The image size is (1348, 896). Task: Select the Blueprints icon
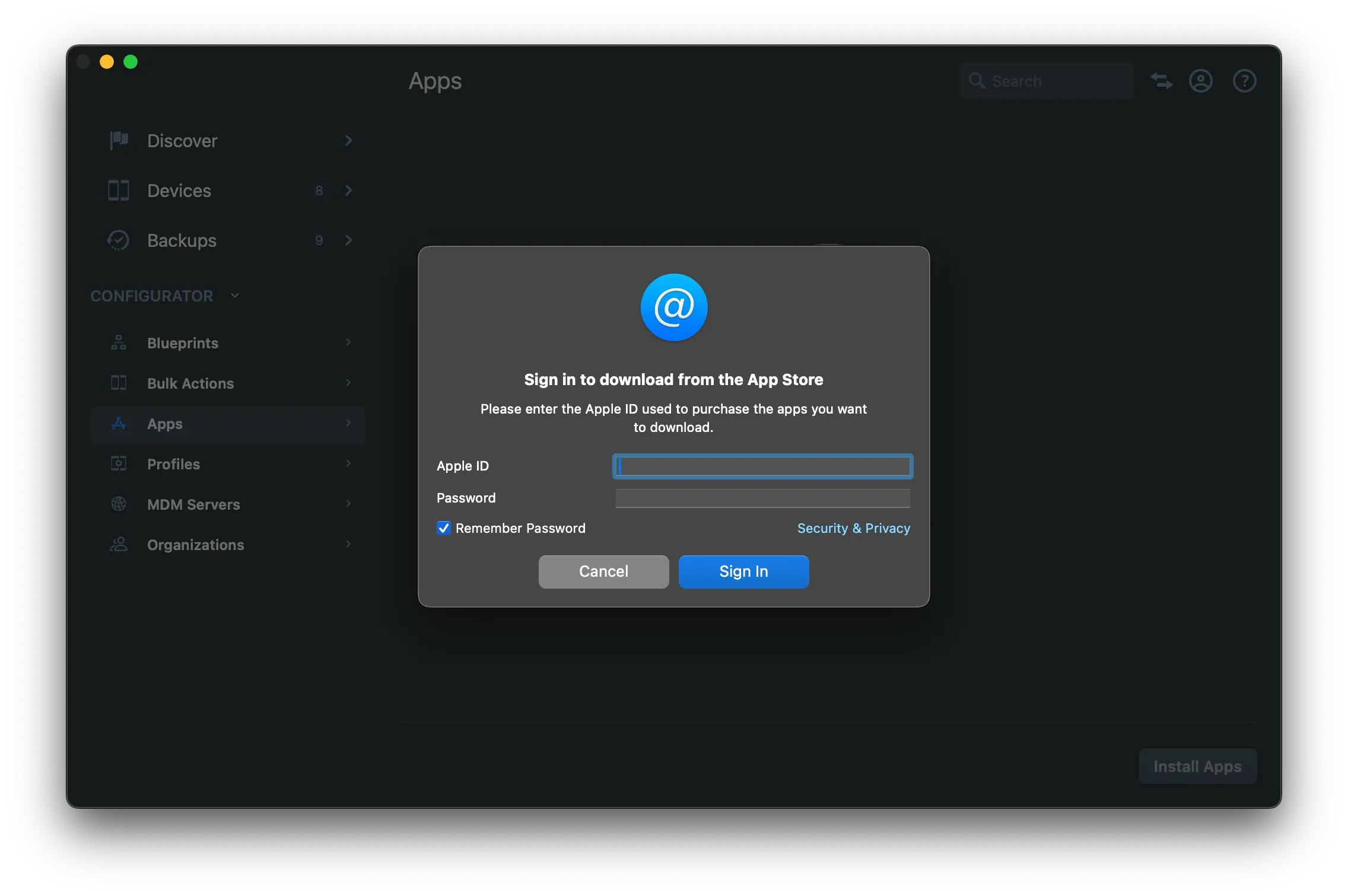[118, 342]
